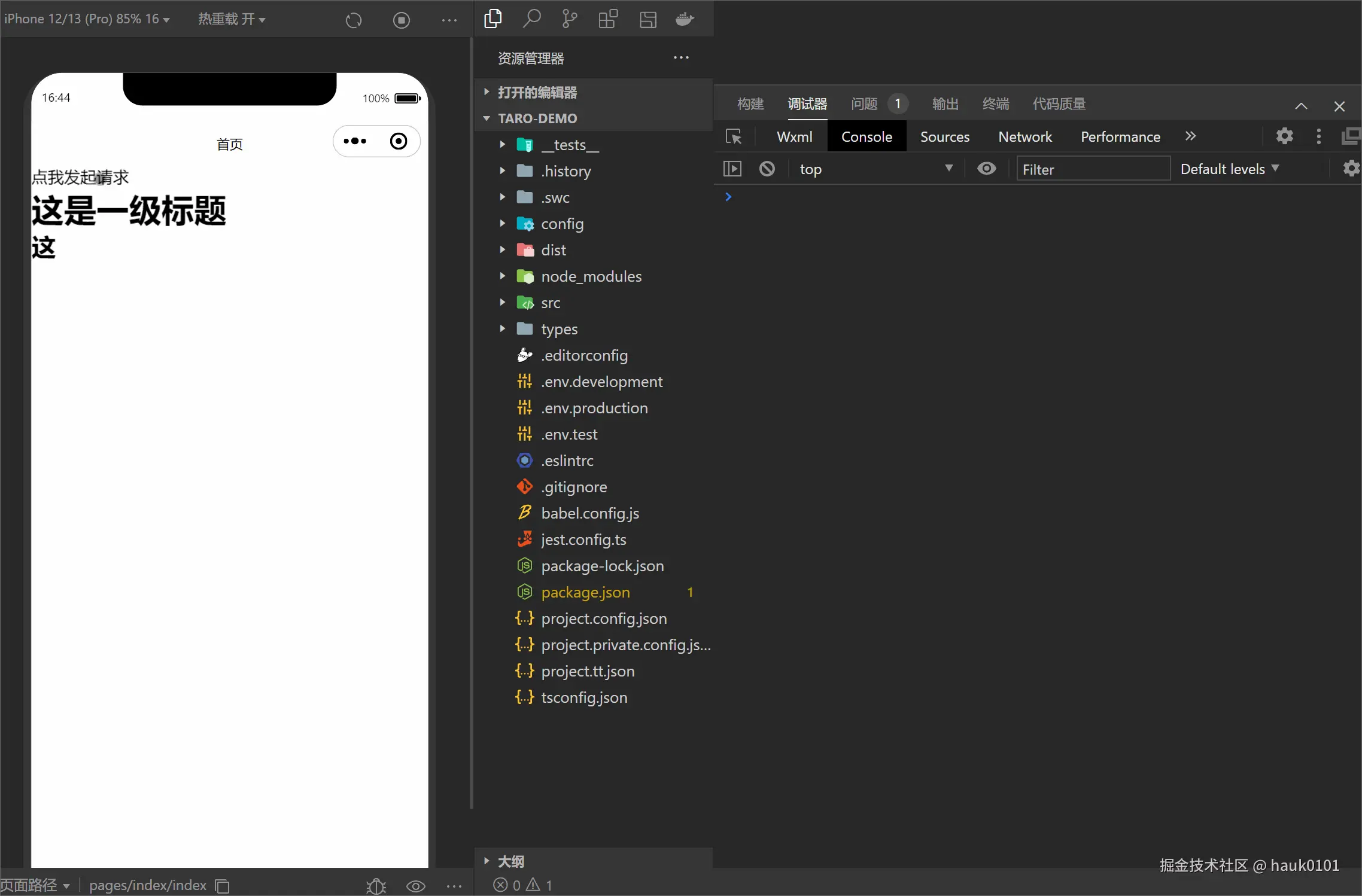Open package.json from the file tree
Image resolution: width=1362 pixels, height=896 pixels.
pos(585,592)
